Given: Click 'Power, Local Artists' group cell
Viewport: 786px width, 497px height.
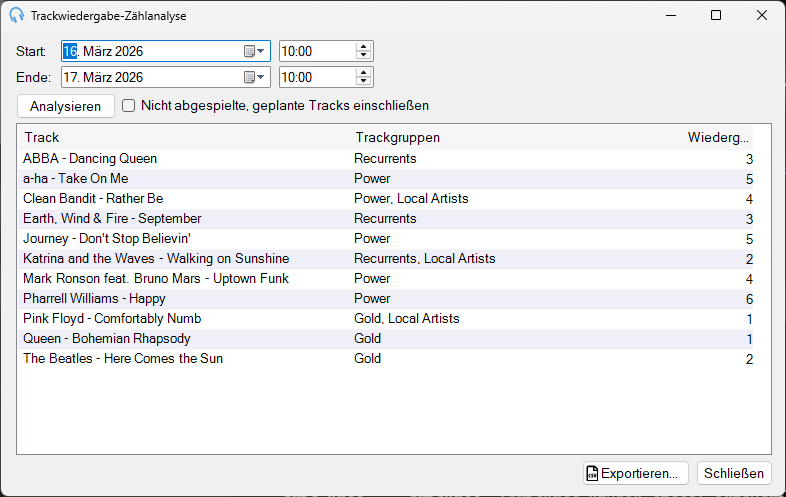Looking at the screenshot, I should (x=411, y=199).
